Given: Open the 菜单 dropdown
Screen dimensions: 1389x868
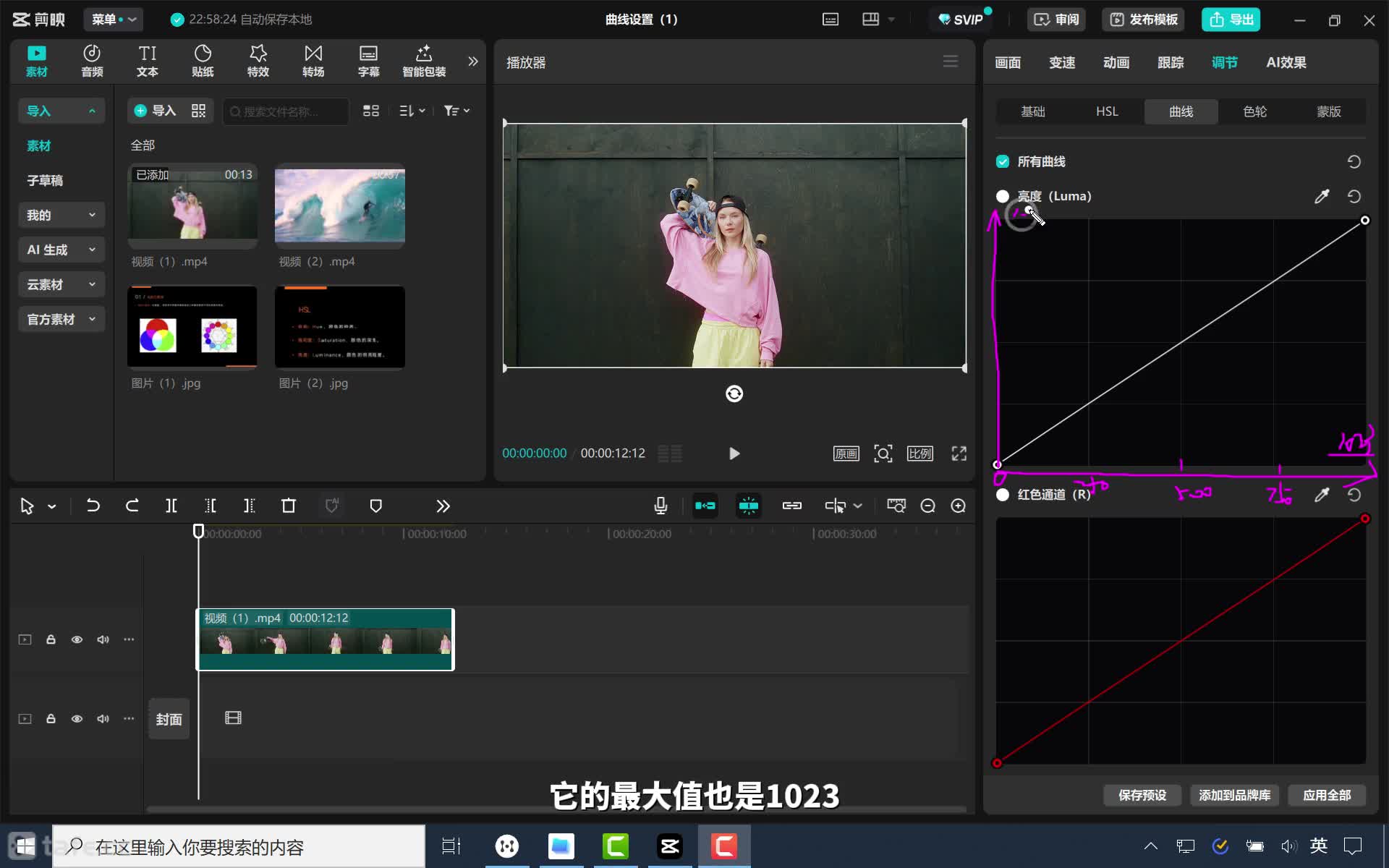Looking at the screenshot, I should pyautogui.click(x=114, y=20).
